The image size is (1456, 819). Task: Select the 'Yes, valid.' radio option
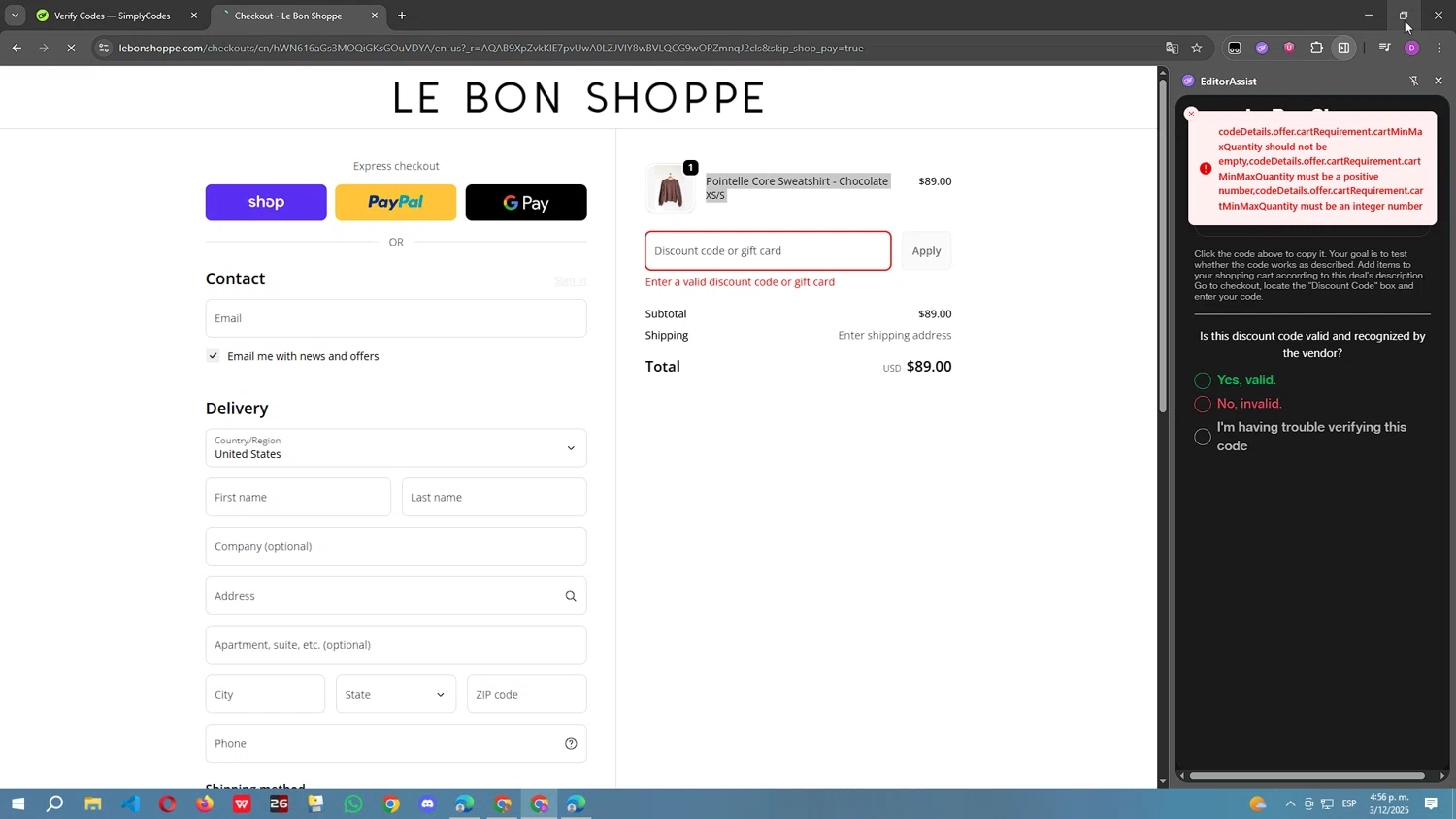coord(1203,380)
